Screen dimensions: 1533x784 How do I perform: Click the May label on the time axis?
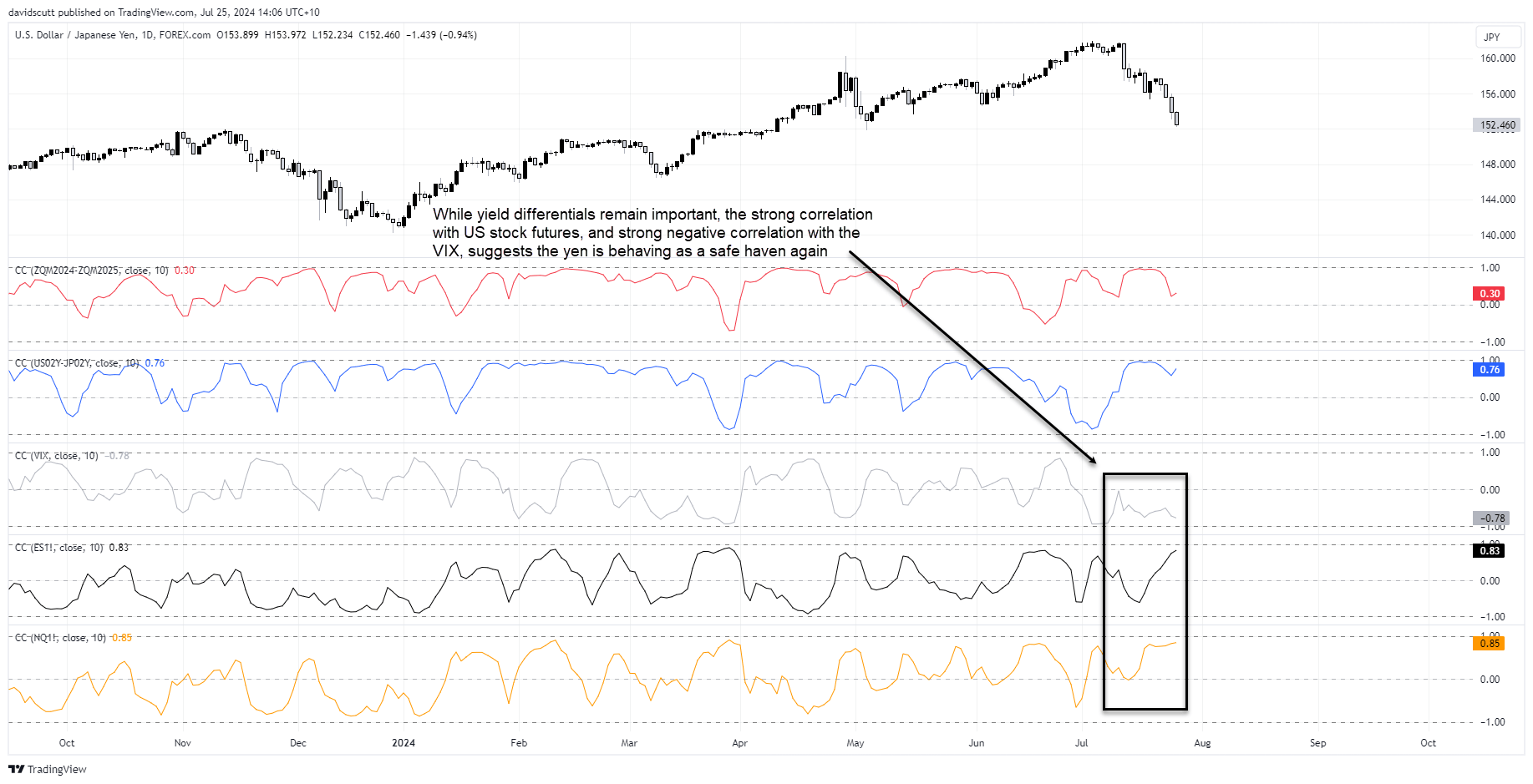pos(855,743)
